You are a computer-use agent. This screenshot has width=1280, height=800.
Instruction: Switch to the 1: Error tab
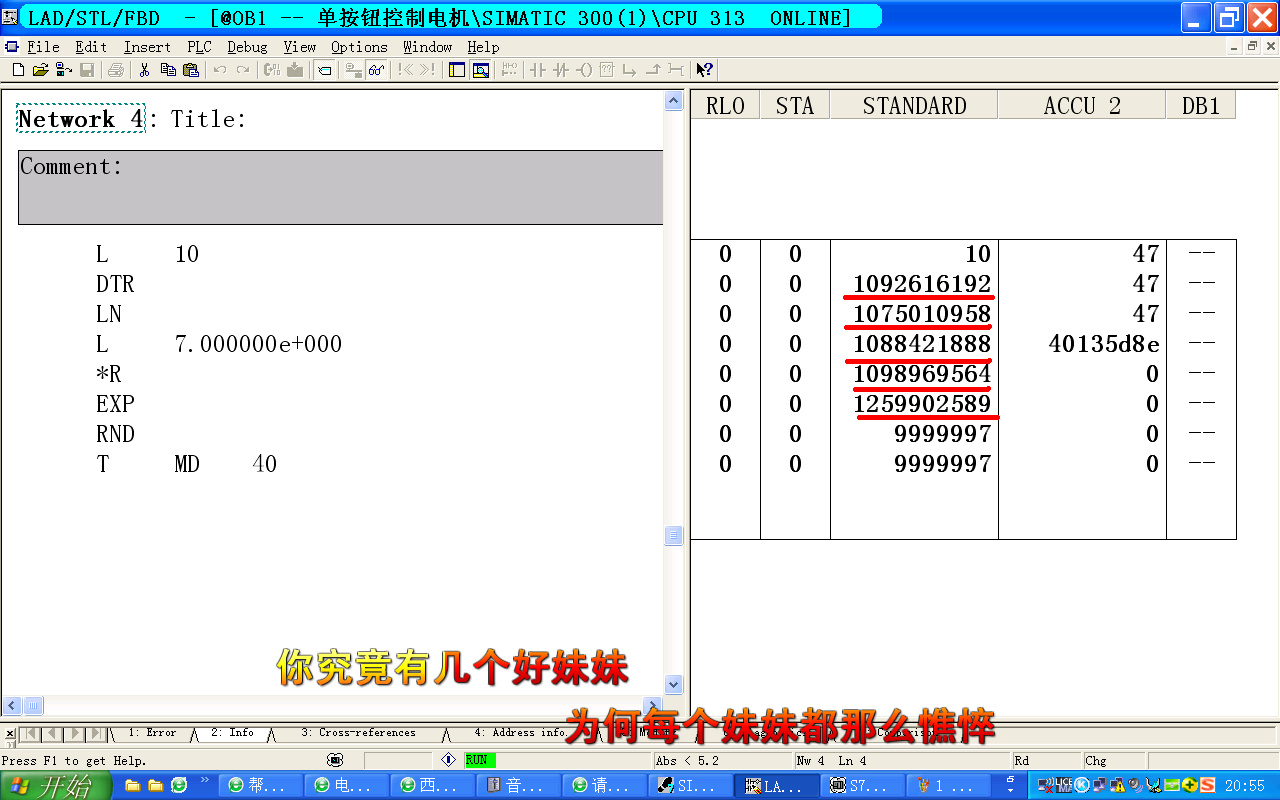tap(152, 733)
